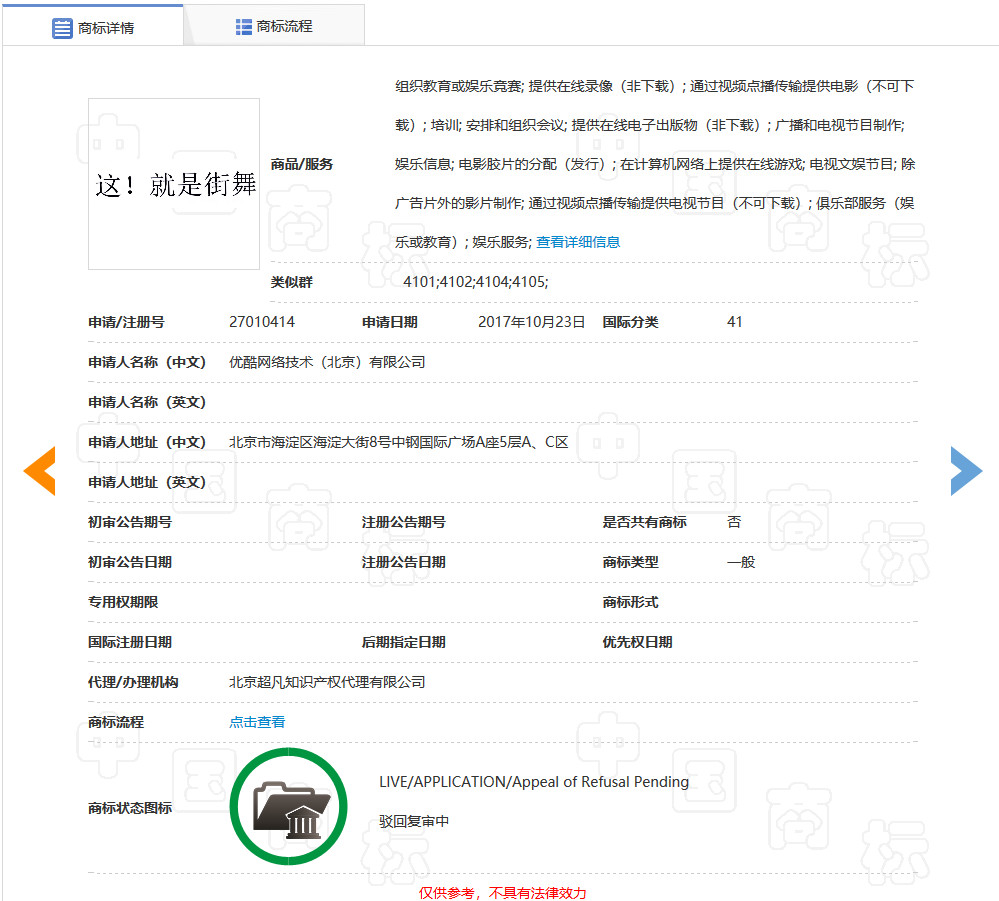Go to next trademark with blue arrow

(x=966, y=471)
